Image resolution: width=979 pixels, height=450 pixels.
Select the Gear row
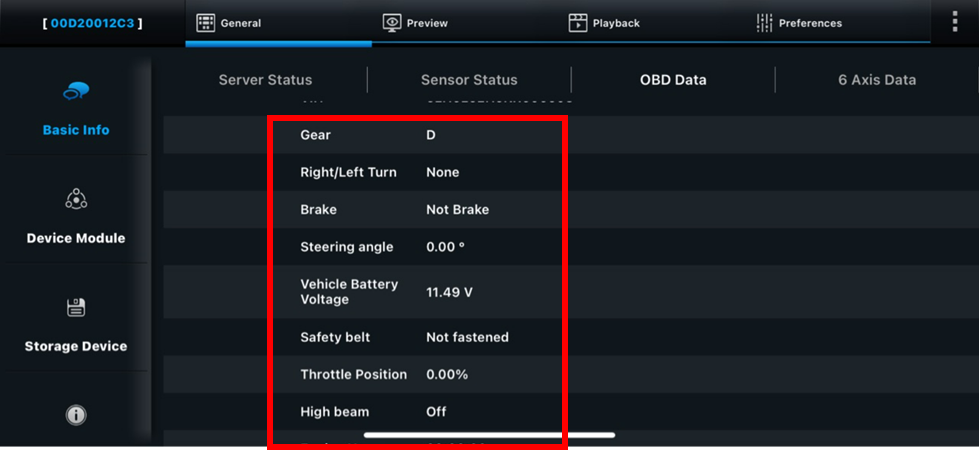(571, 135)
